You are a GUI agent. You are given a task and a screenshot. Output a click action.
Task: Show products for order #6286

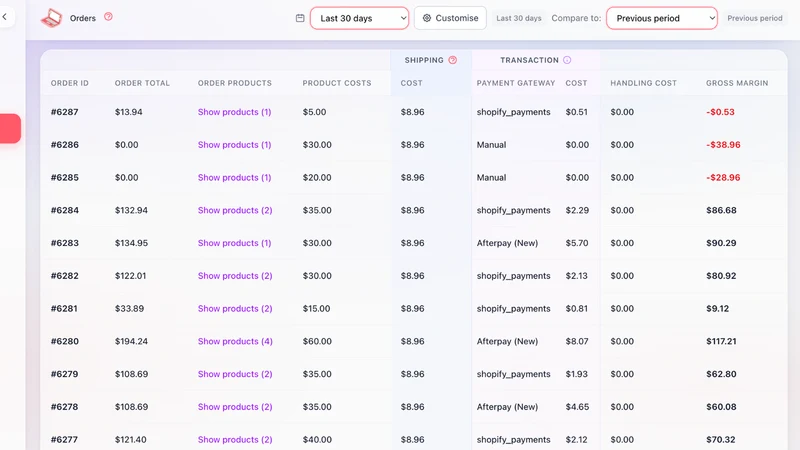235,145
